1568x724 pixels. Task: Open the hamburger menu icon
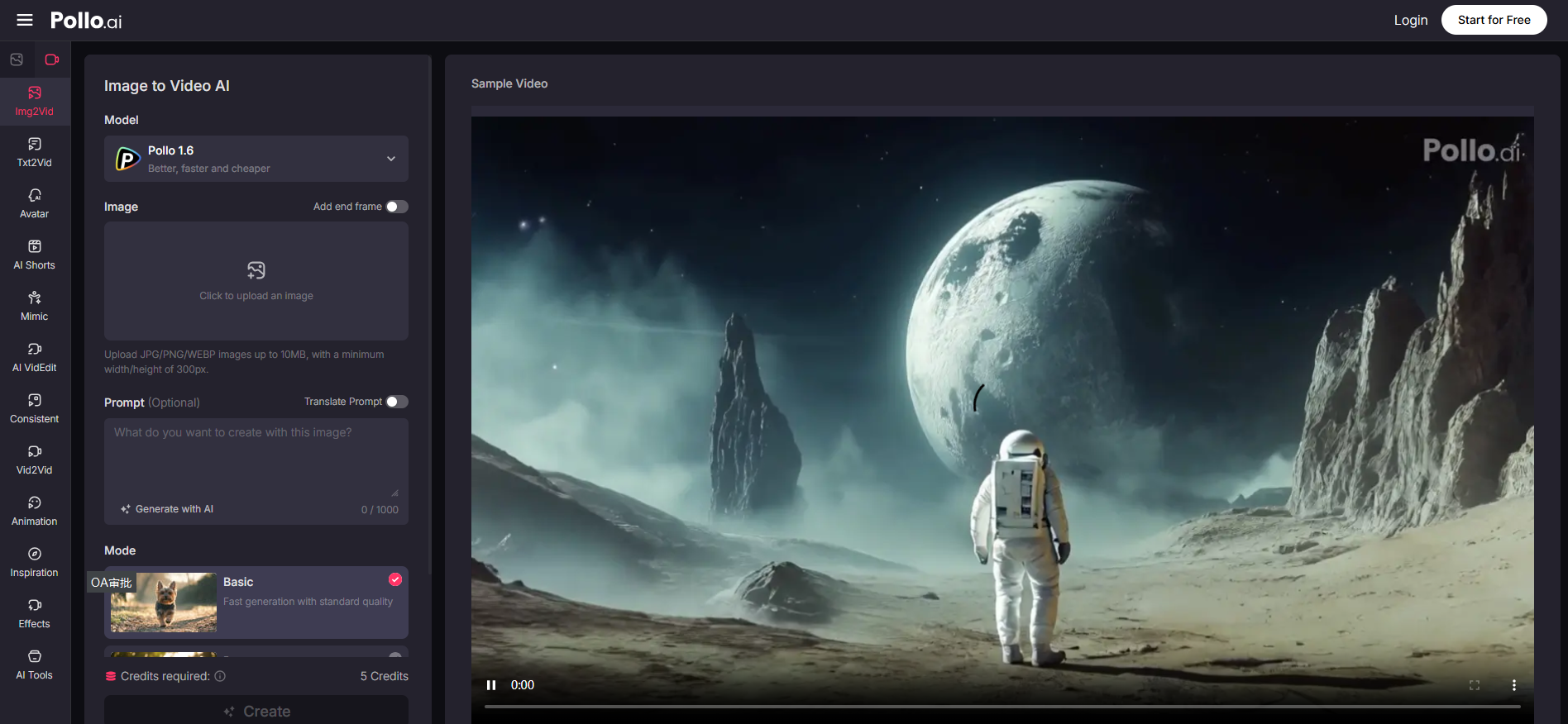click(25, 20)
